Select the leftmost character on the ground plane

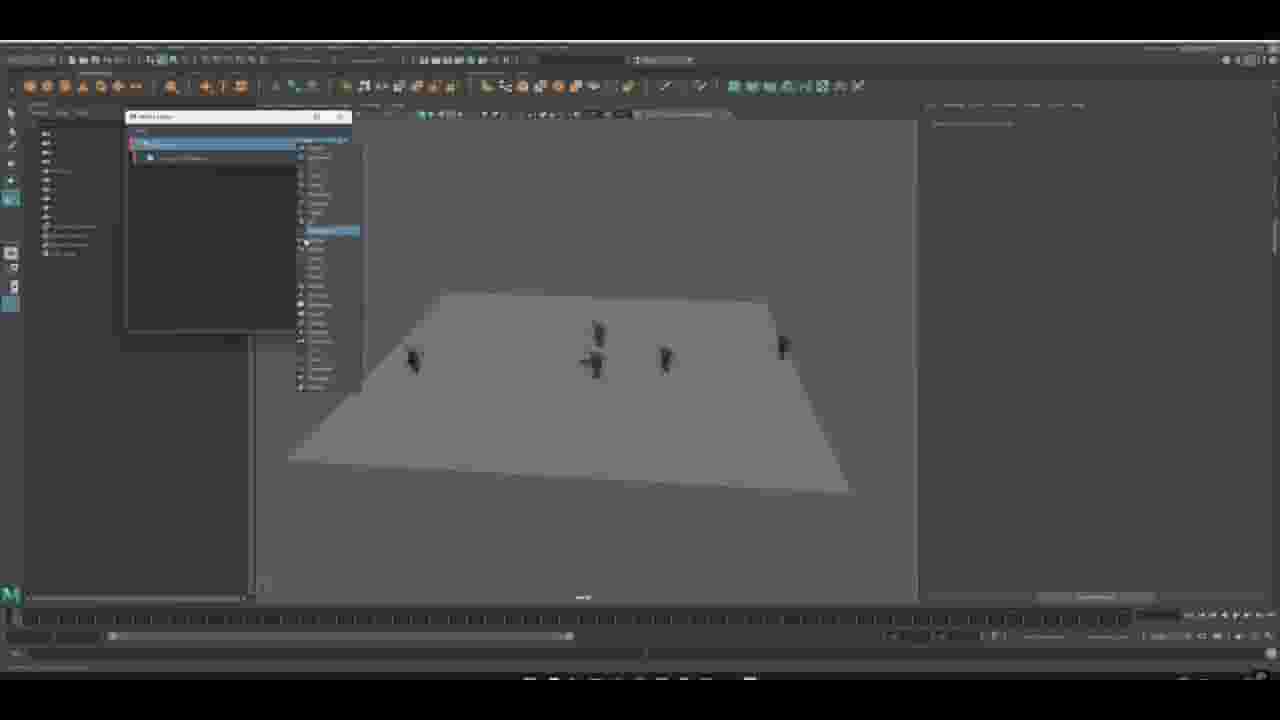pyautogui.click(x=414, y=360)
